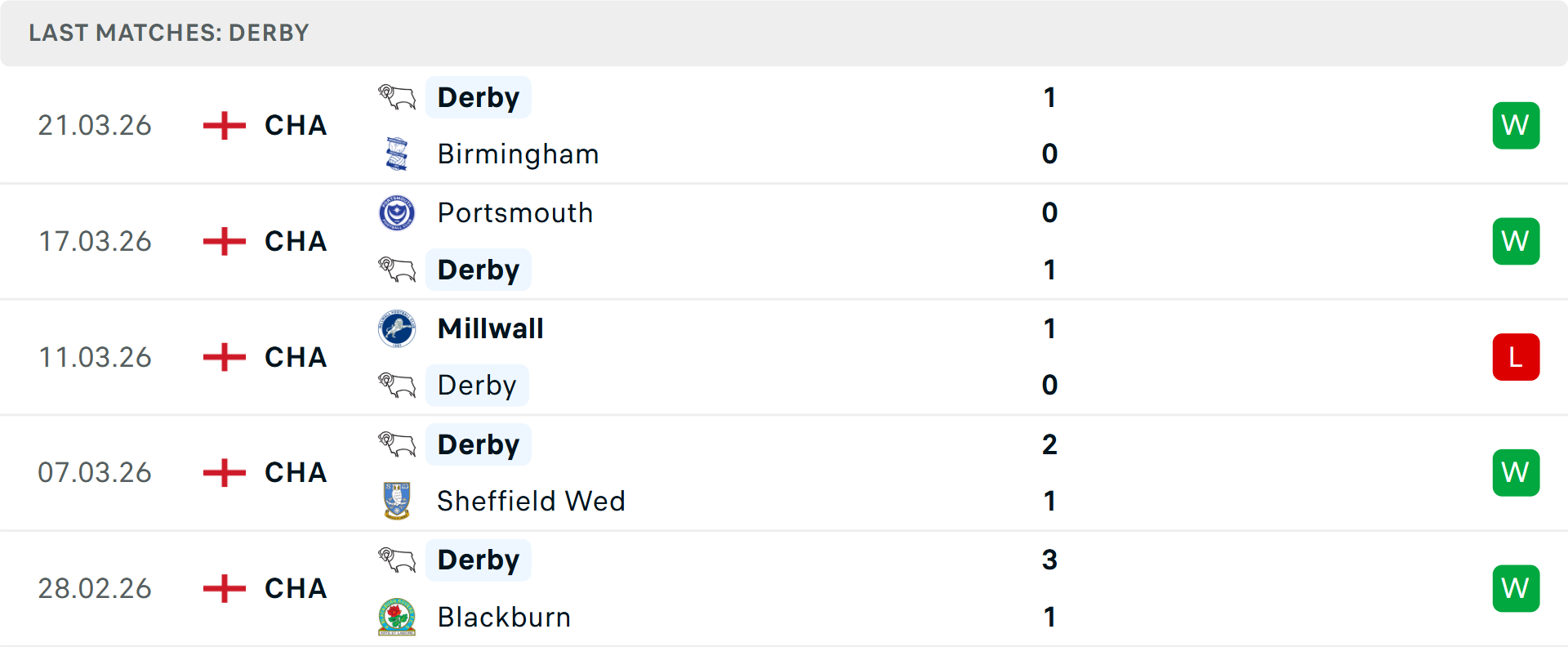
Task: Open the highlighted Derby team link
Action: coord(479,97)
